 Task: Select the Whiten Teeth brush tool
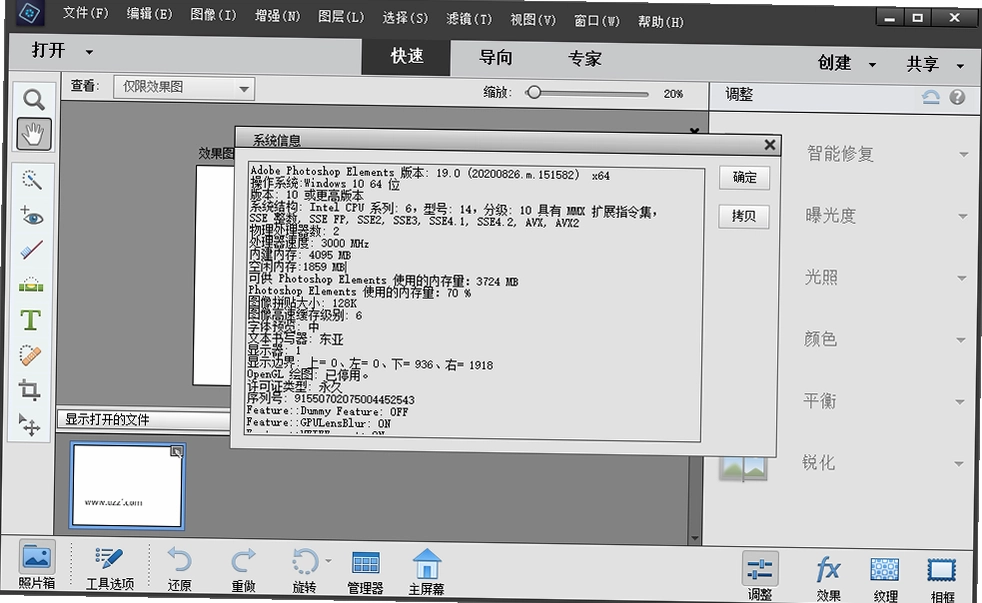31,250
